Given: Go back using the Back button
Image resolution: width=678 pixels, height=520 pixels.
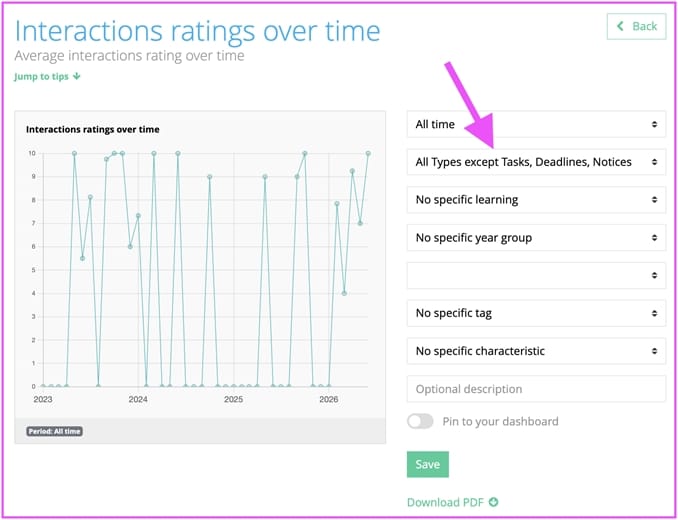Looking at the screenshot, I should [x=636, y=26].
